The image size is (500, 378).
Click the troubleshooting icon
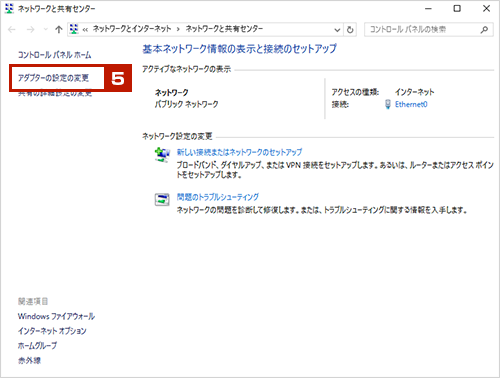click(x=162, y=200)
